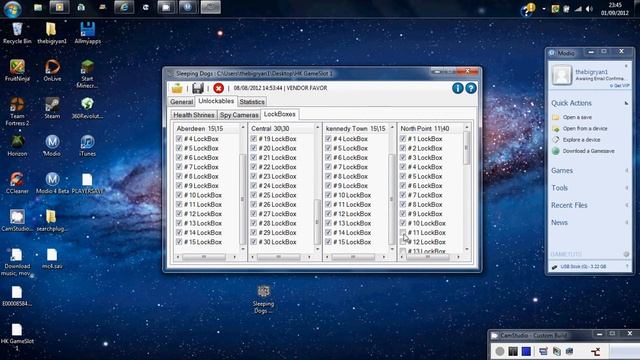The width and height of the screenshot is (640, 360).
Task: Uncheck Aberdeen #4 LockBox
Action: [x=179, y=139]
